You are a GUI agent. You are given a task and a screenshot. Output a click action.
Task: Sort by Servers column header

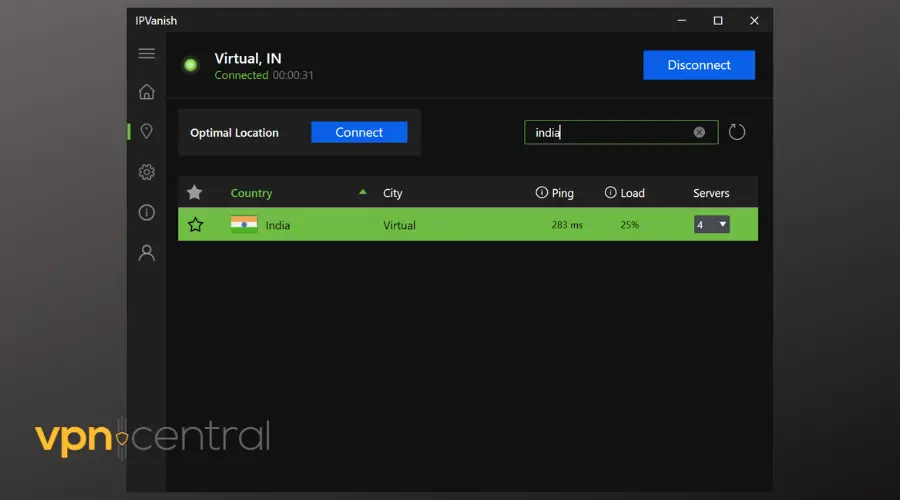pyautogui.click(x=711, y=193)
